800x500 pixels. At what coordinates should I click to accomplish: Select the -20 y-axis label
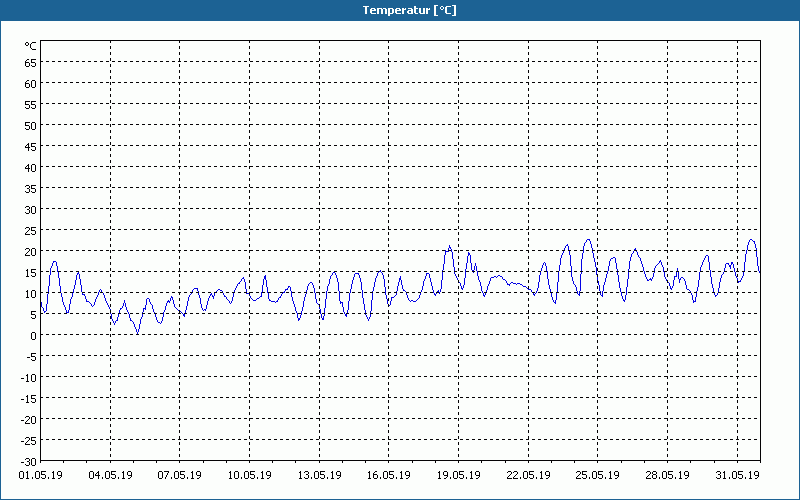(x=29, y=420)
